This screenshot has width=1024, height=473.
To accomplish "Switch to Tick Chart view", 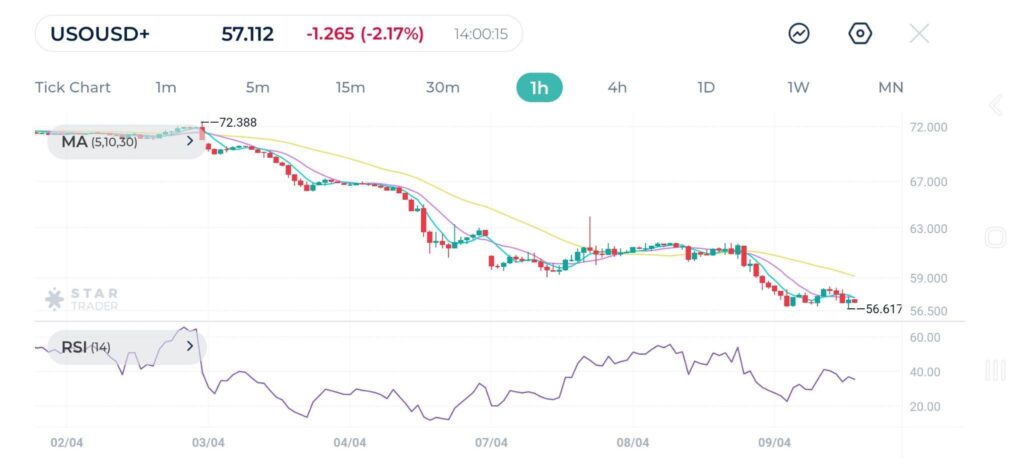I will point(73,88).
